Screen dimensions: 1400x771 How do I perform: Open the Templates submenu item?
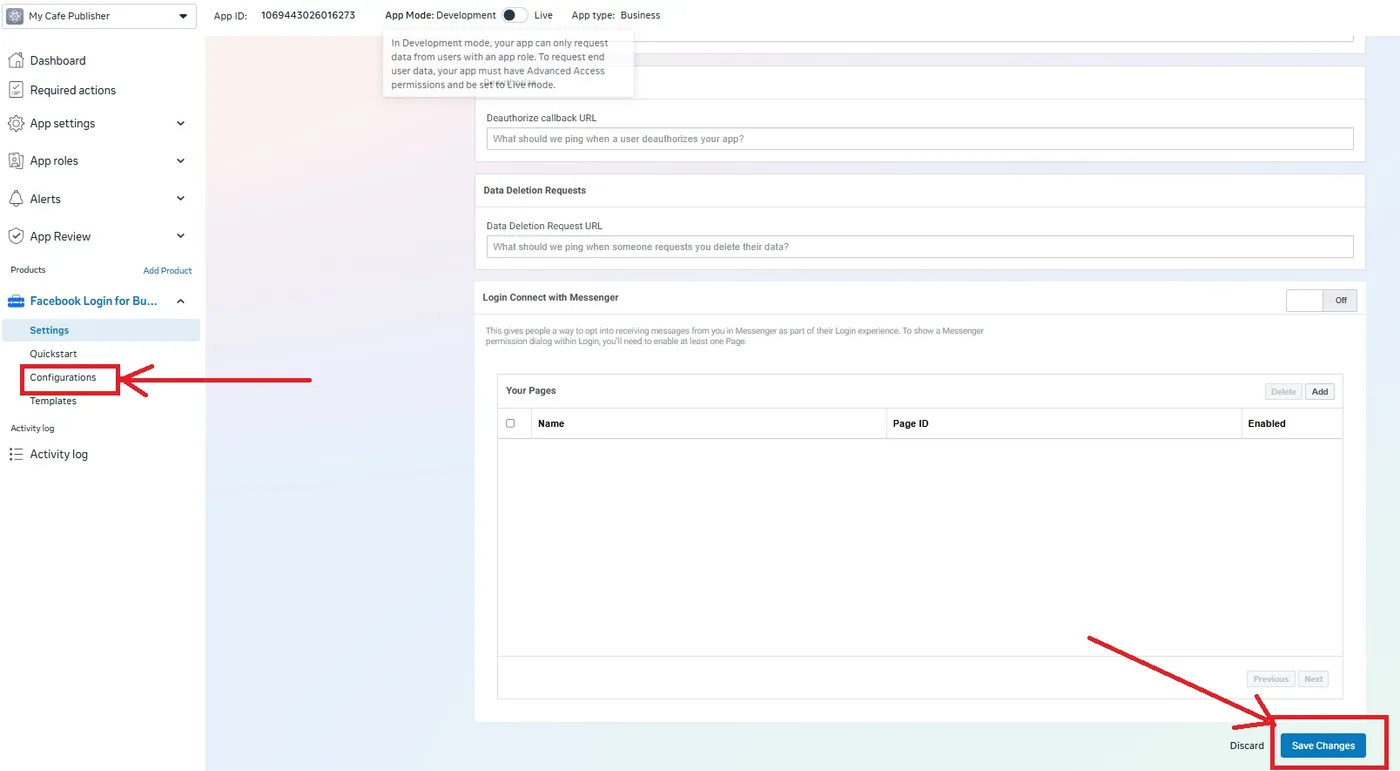click(x=53, y=401)
